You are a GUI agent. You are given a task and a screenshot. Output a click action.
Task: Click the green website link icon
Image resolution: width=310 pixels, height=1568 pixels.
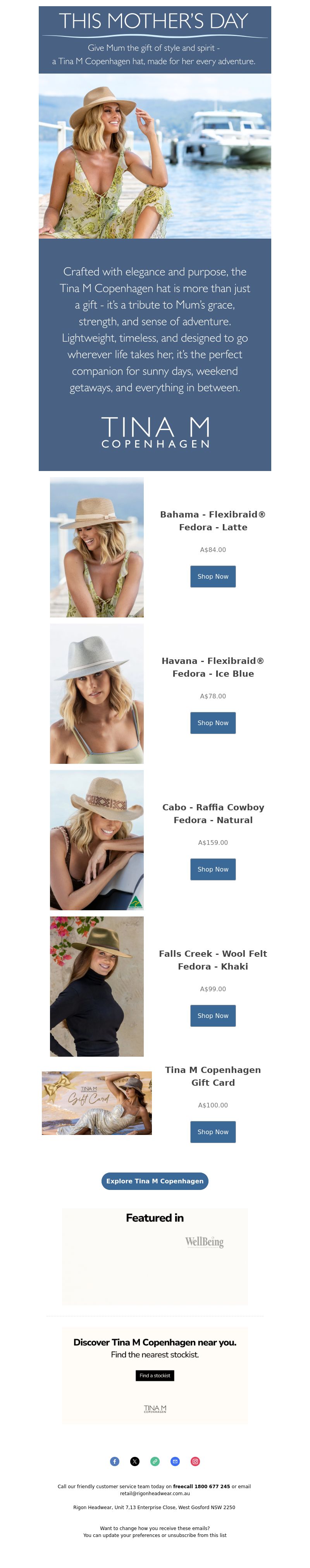tap(155, 1461)
